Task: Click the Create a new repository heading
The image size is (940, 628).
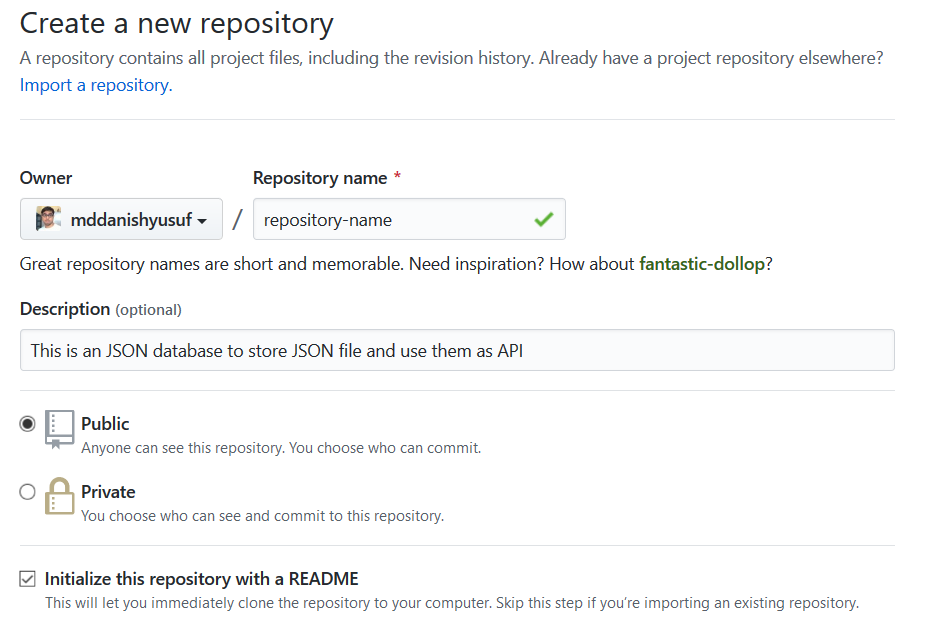Action: tap(176, 22)
